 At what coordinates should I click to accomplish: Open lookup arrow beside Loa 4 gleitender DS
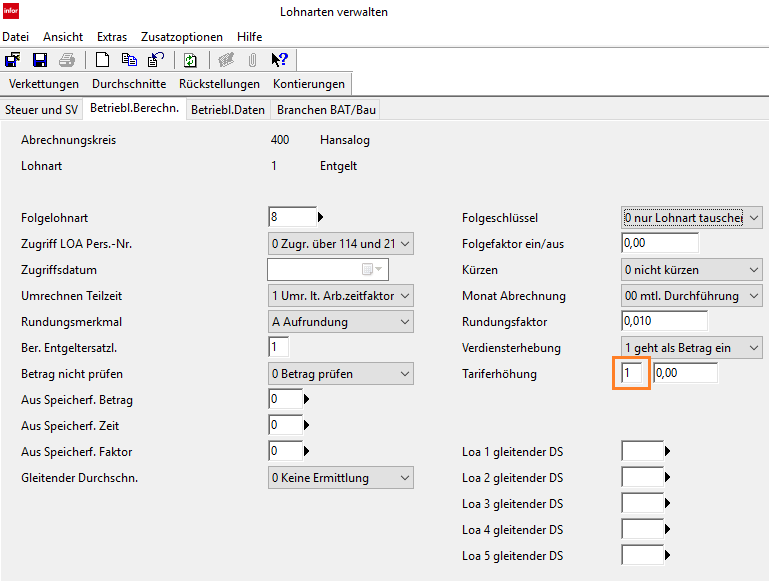click(667, 529)
